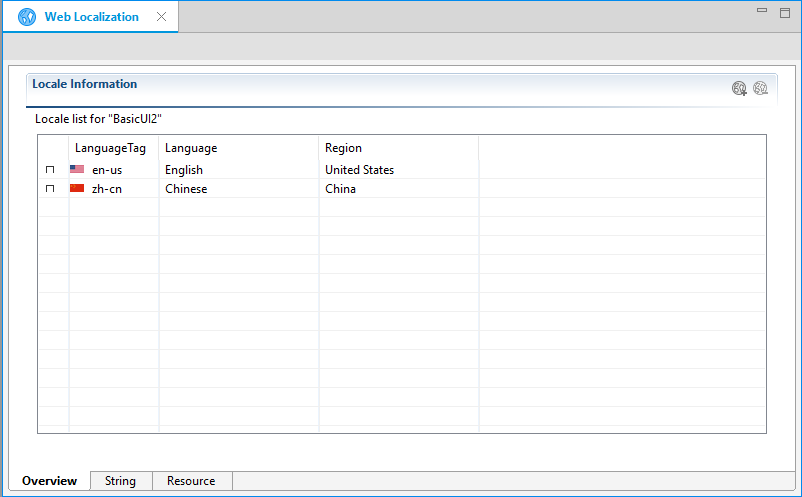
Task: Click the China flag icon
Action: 77,188
